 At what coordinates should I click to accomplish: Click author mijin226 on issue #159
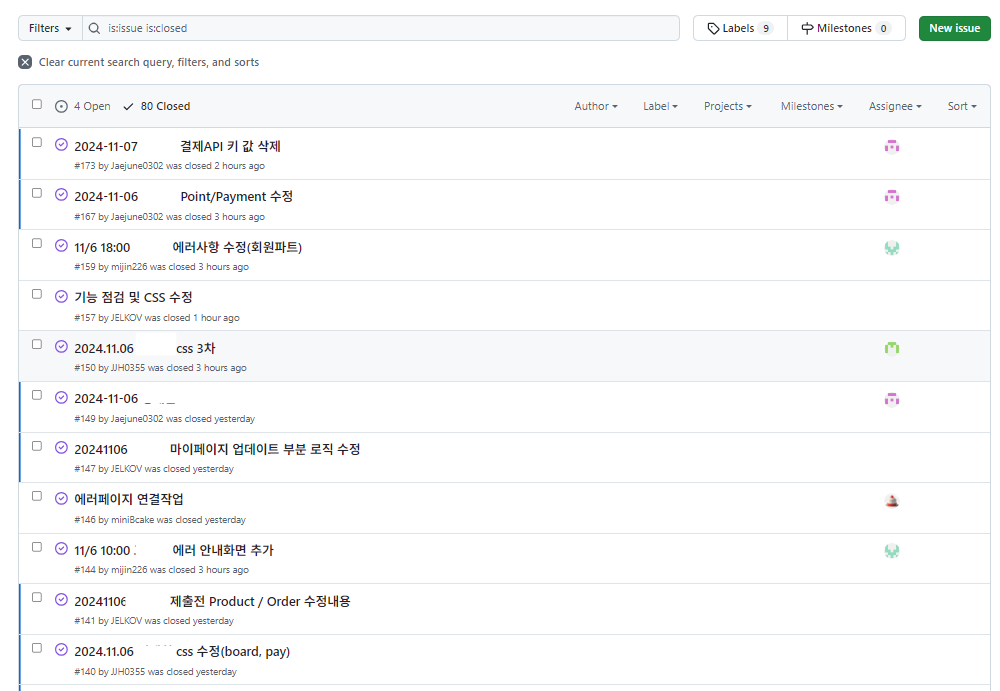pos(129,267)
